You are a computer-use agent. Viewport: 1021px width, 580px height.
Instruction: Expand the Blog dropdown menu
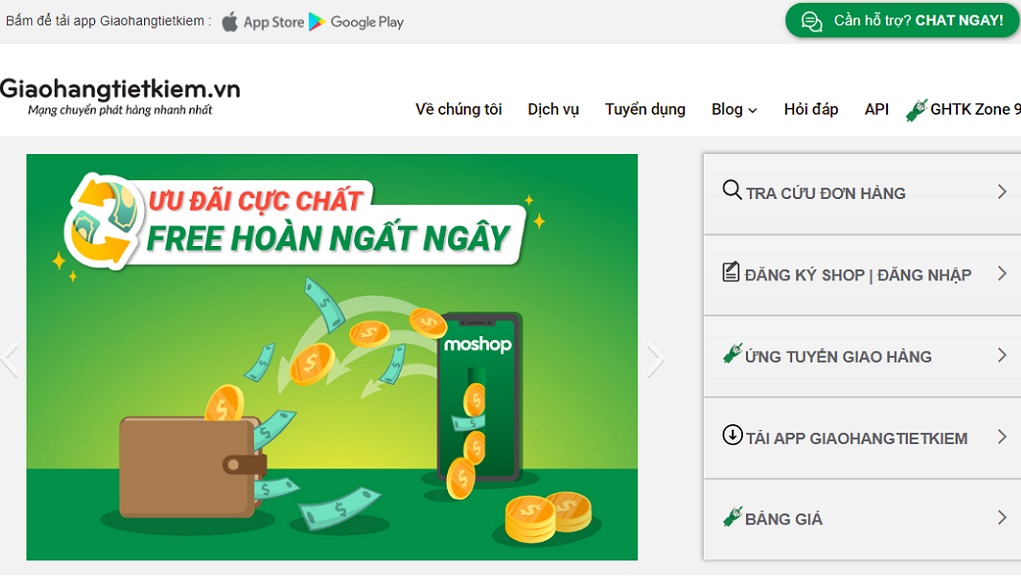[734, 109]
